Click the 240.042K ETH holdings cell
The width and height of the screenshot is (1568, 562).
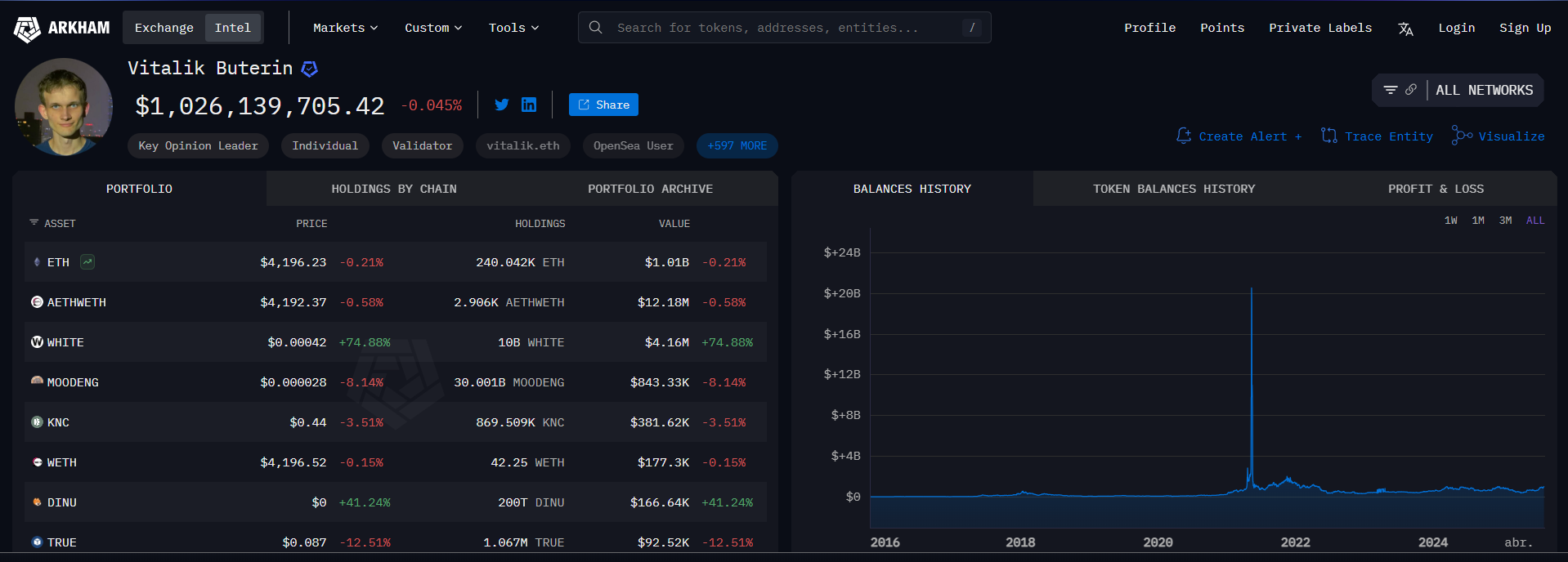pyautogui.click(x=520, y=262)
